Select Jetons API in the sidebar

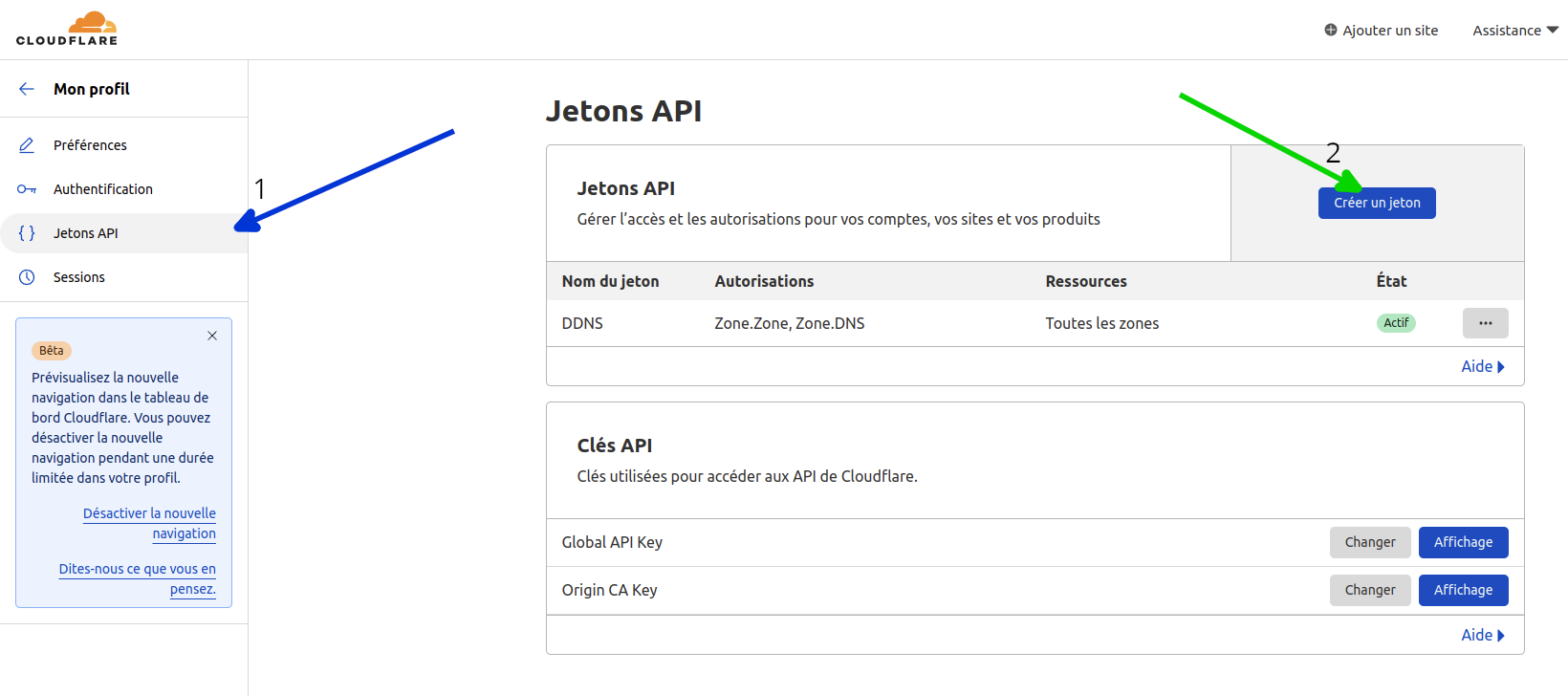pos(124,233)
